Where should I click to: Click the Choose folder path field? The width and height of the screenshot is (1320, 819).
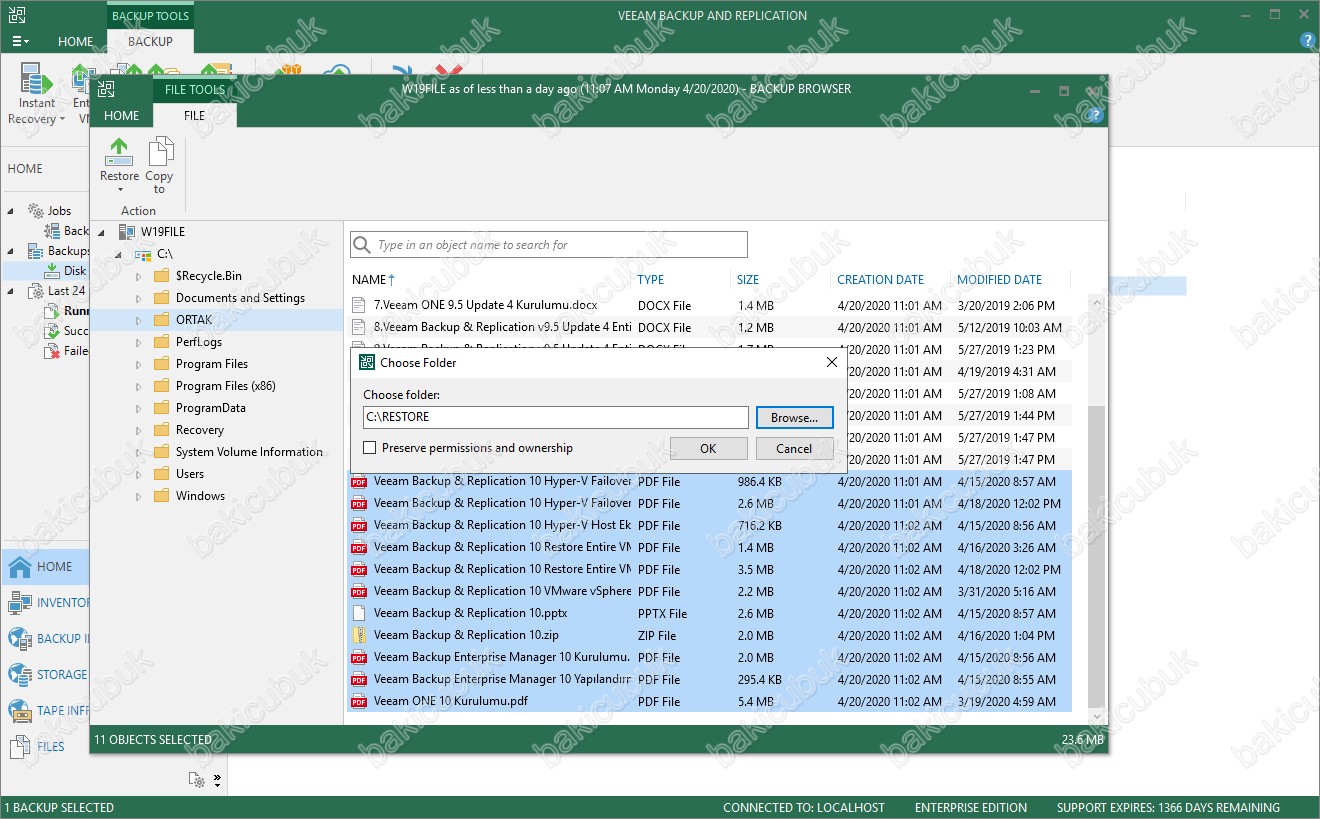[555, 417]
